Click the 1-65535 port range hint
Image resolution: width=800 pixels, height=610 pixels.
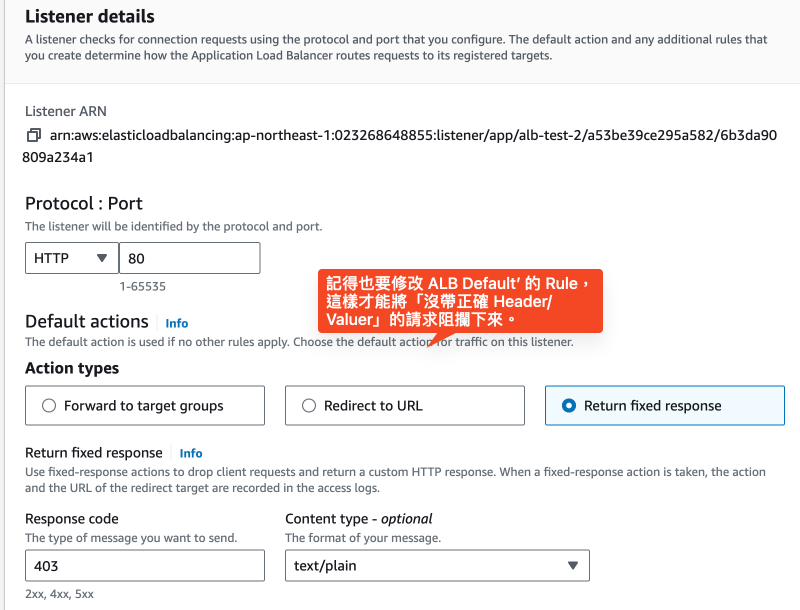(x=143, y=286)
